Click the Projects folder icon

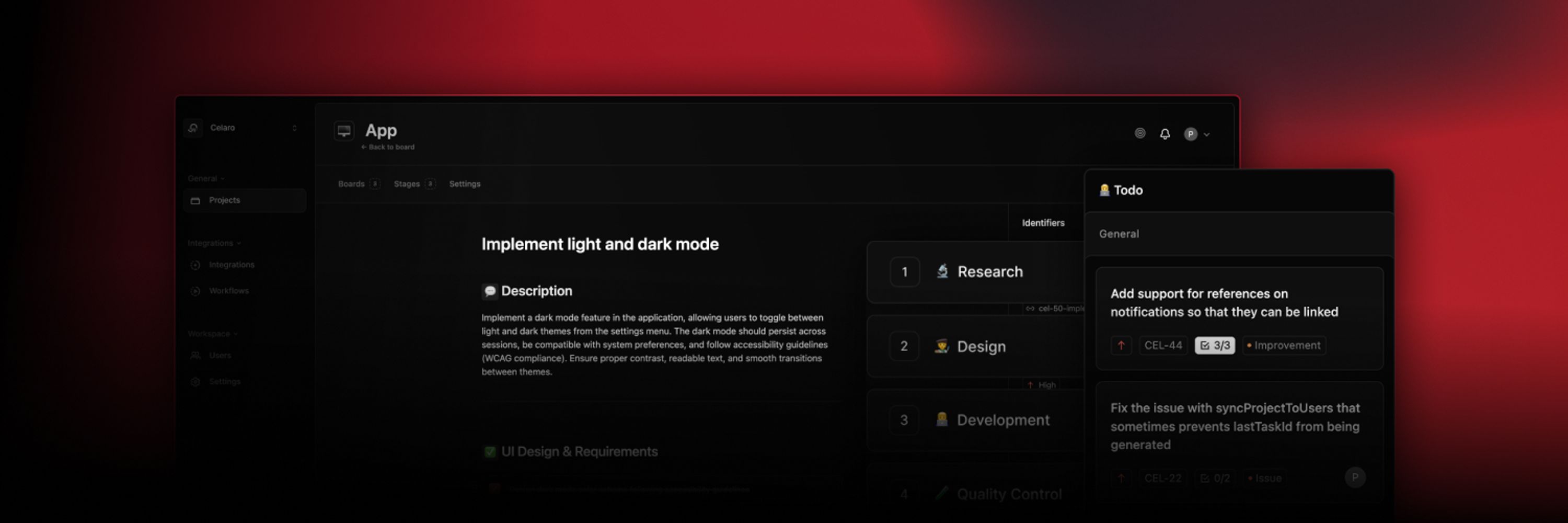tap(195, 201)
